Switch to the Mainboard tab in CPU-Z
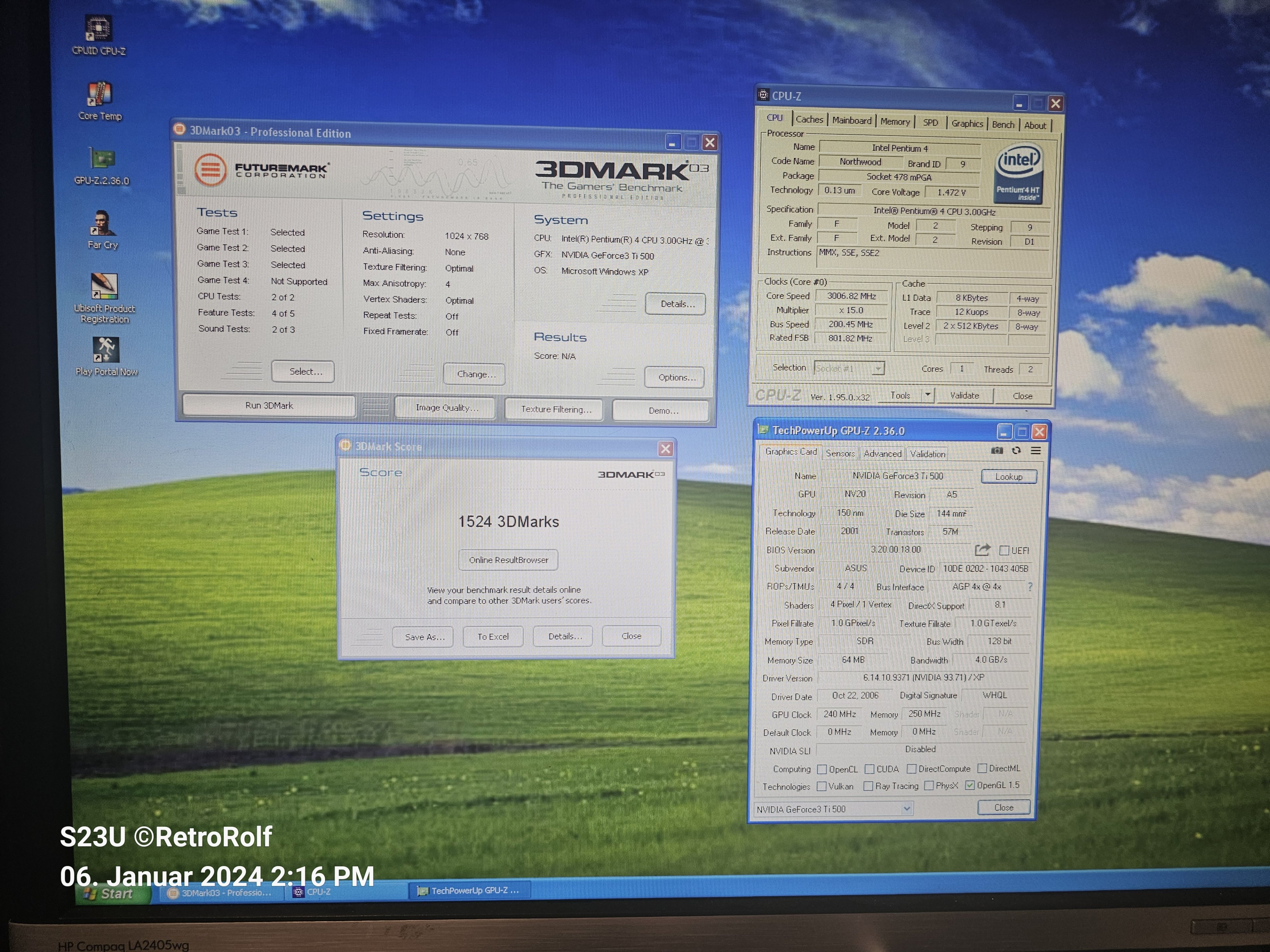 [851, 121]
